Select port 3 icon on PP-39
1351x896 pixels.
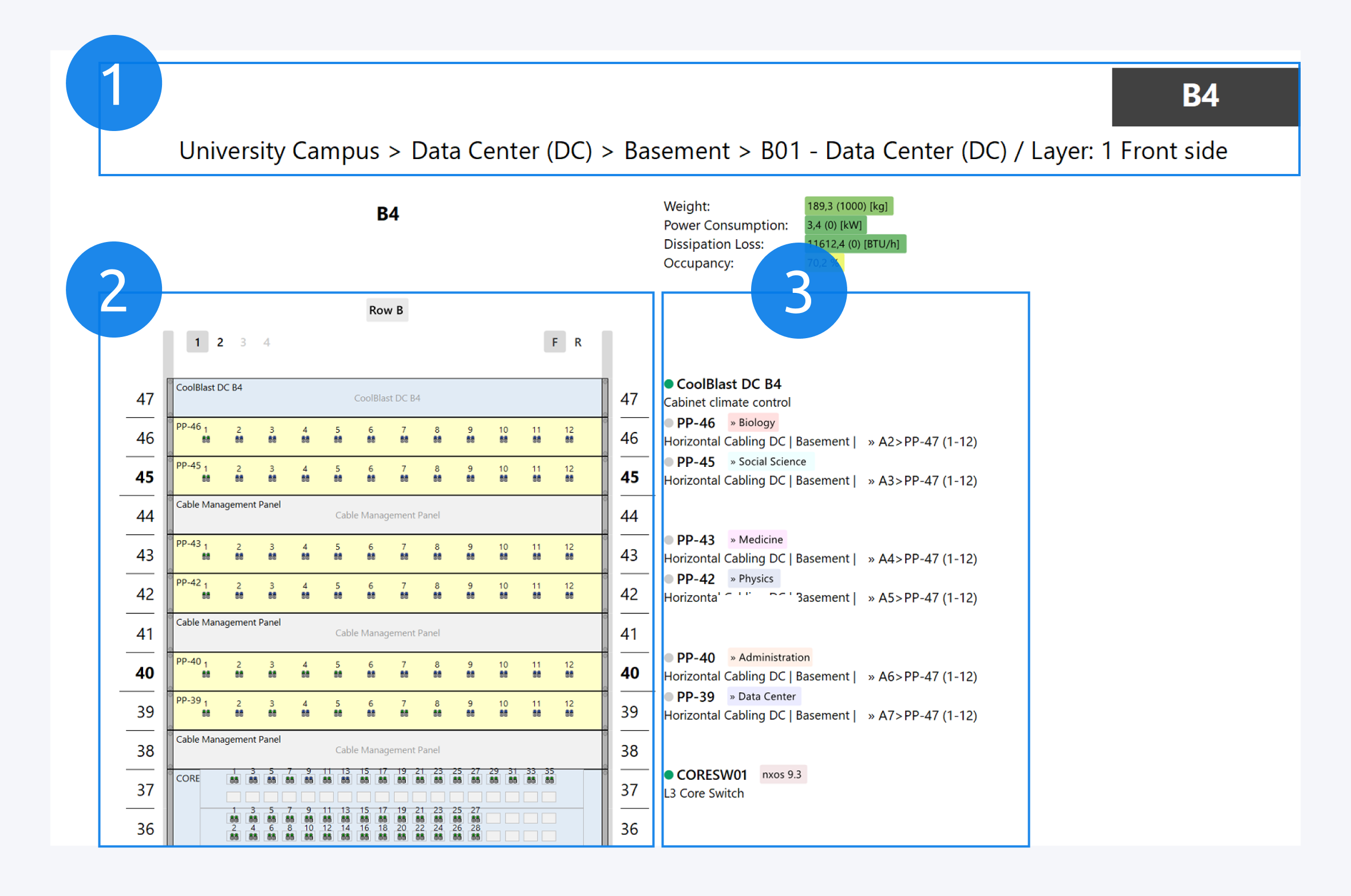tap(271, 713)
